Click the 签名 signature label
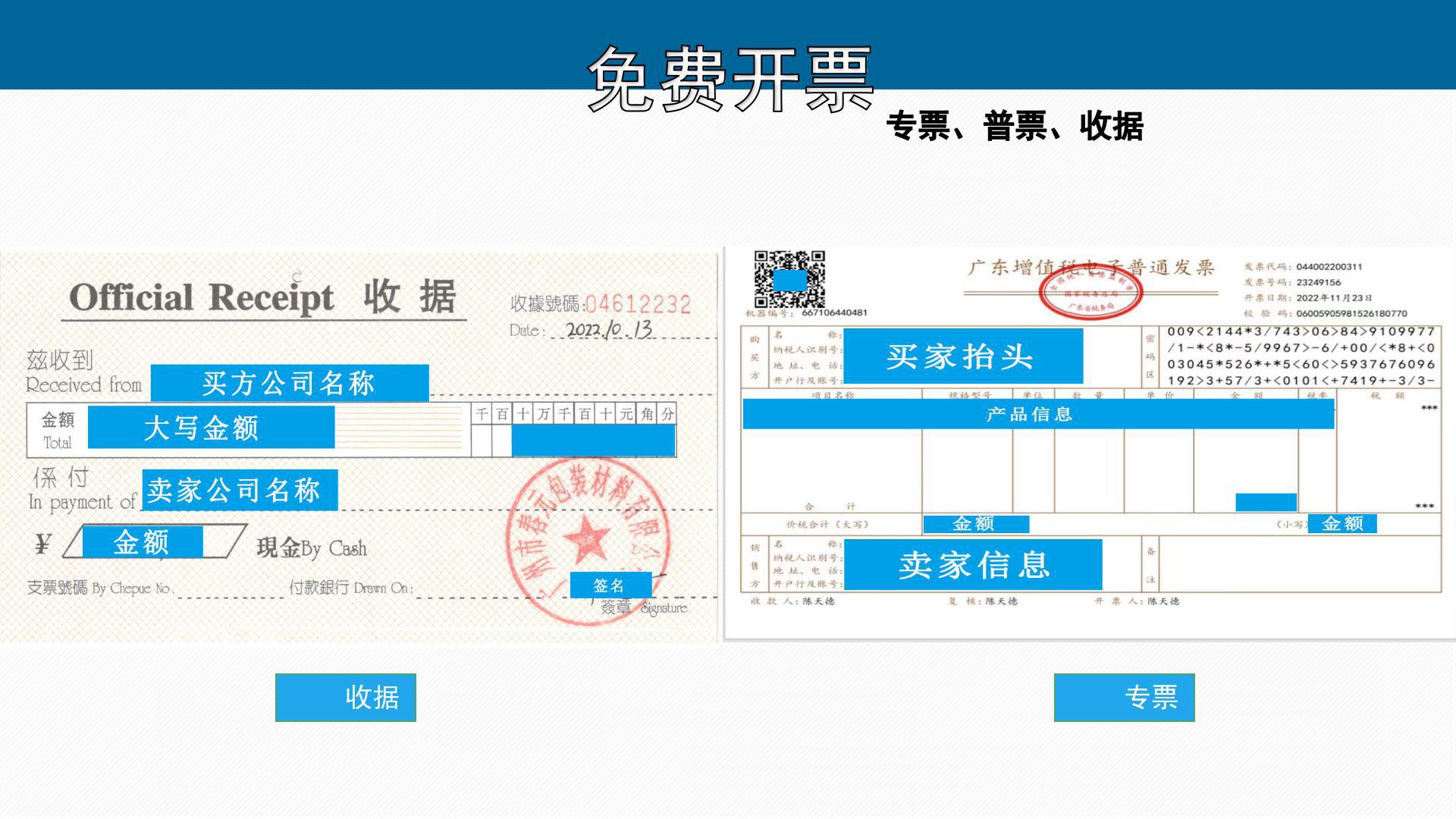This screenshot has width=1456, height=819. point(610,585)
